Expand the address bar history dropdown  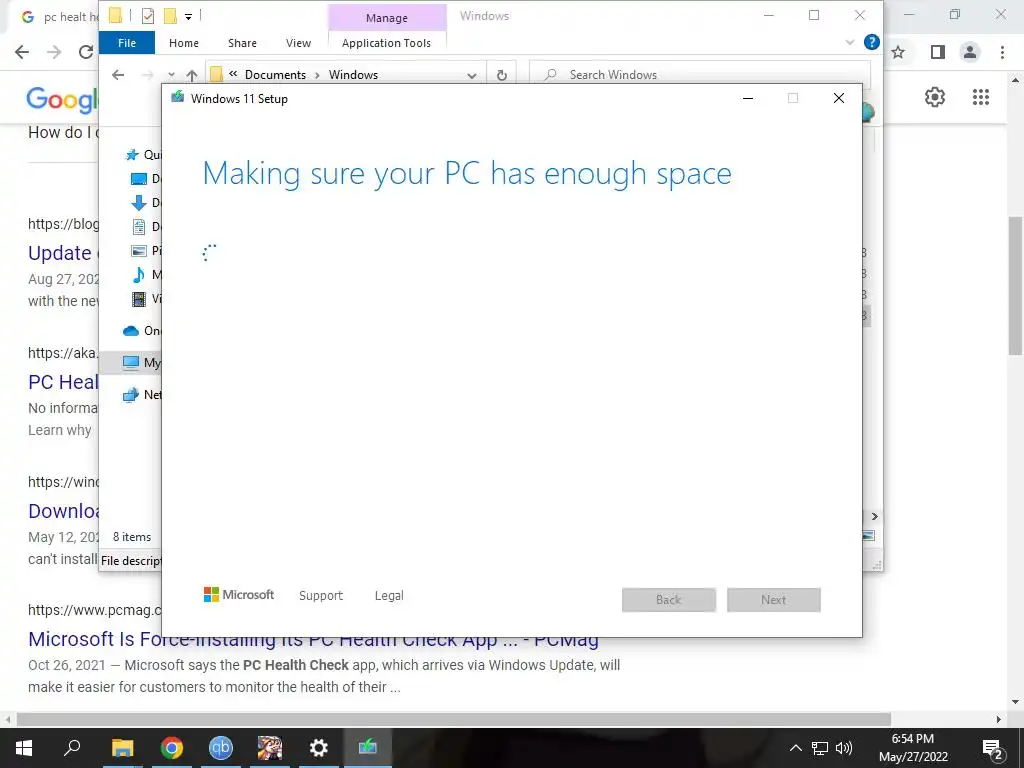click(x=472, y=75)
